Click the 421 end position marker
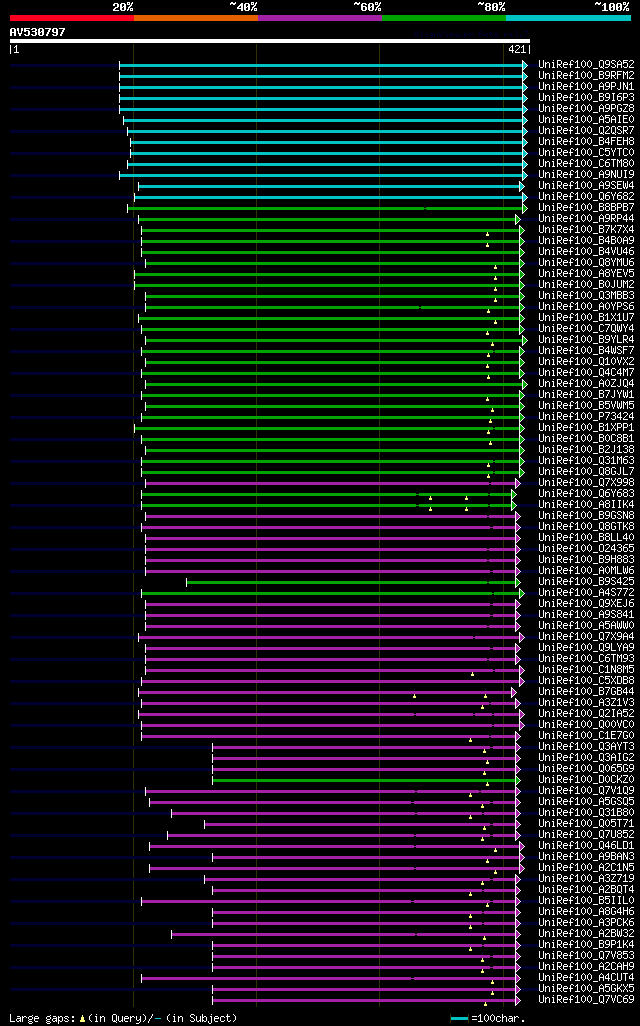 point(518,49)
